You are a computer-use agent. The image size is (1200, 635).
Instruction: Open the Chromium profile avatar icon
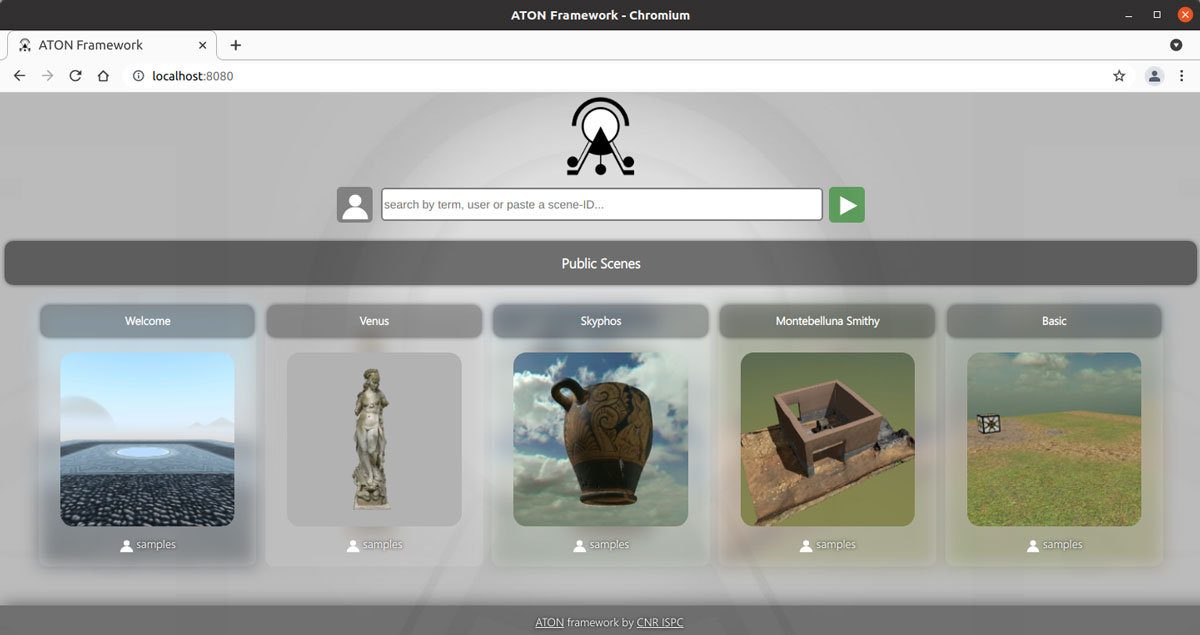(x=1154, y=76)
